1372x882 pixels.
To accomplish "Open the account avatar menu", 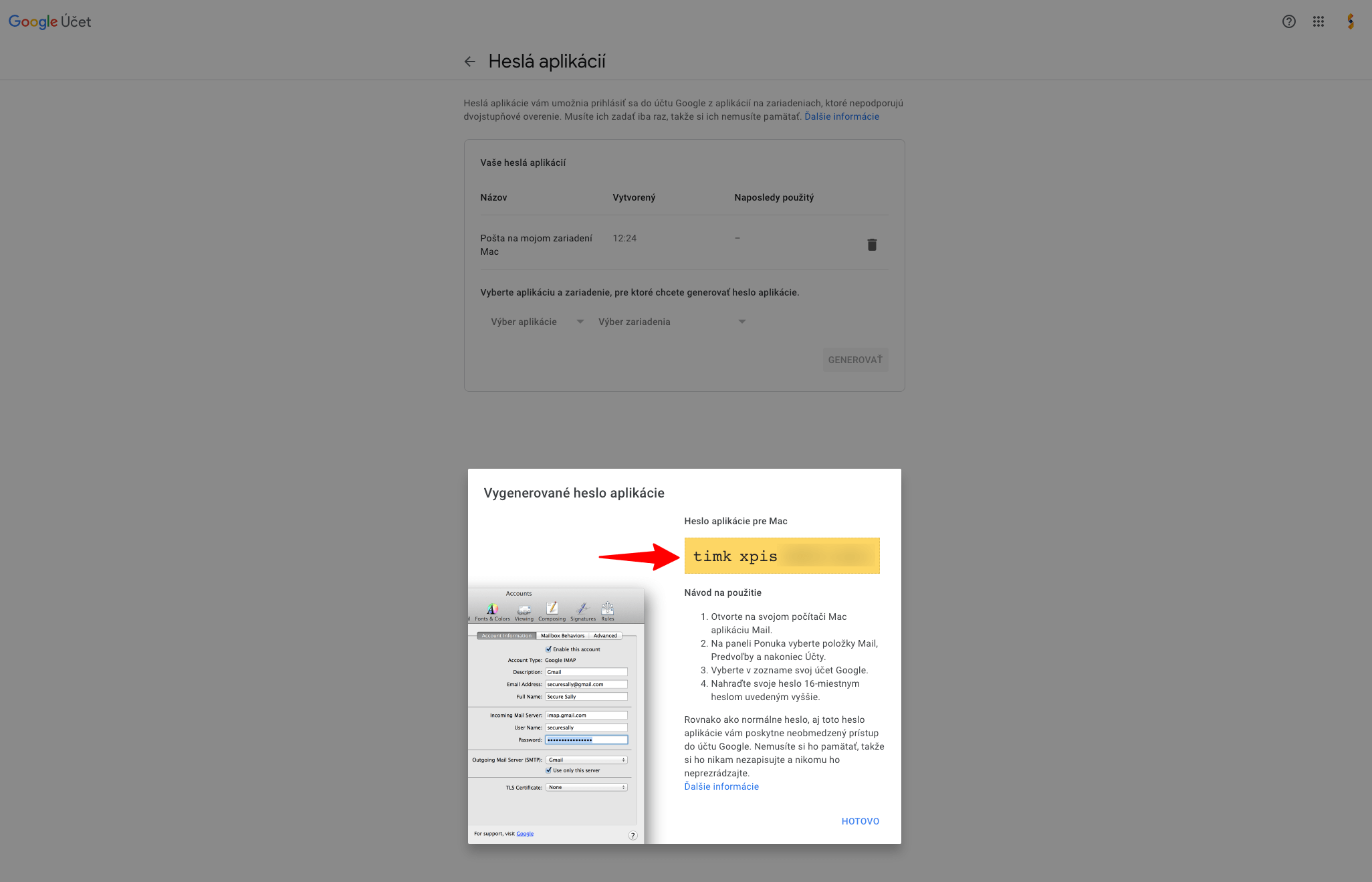I will [1351, 21].
